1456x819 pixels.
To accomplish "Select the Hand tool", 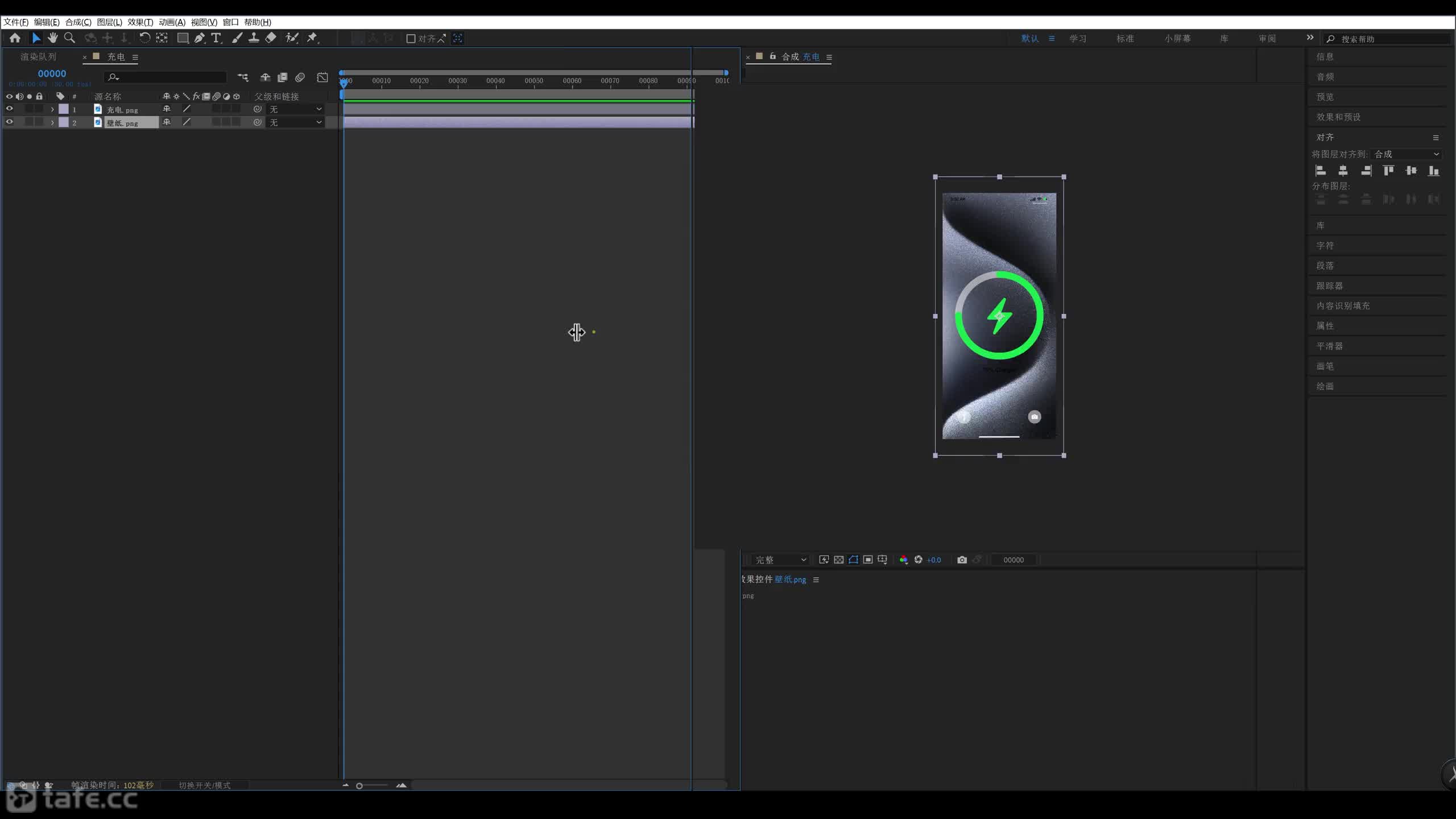I will click(53, 38).
